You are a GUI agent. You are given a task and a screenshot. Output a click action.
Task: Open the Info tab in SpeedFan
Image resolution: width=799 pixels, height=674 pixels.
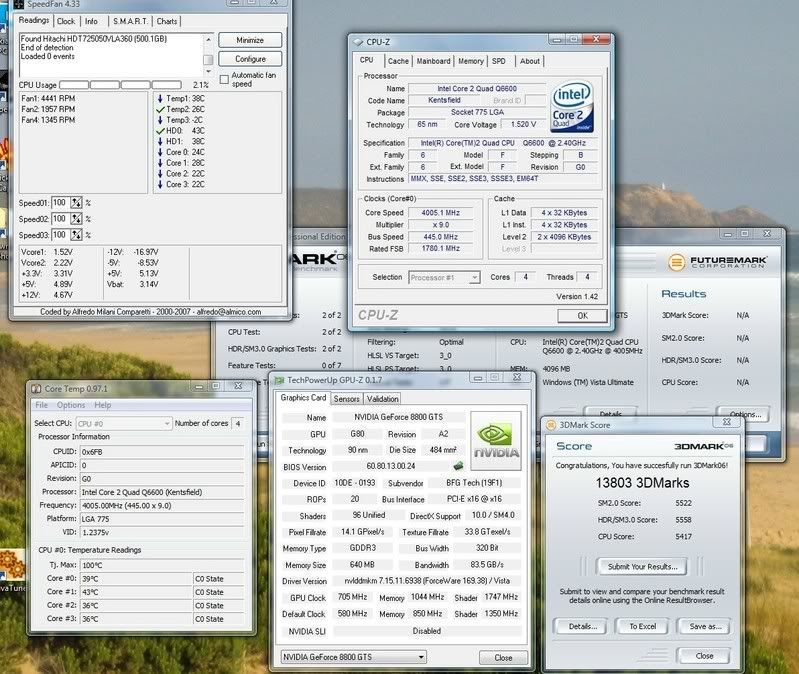coord(91,21)
